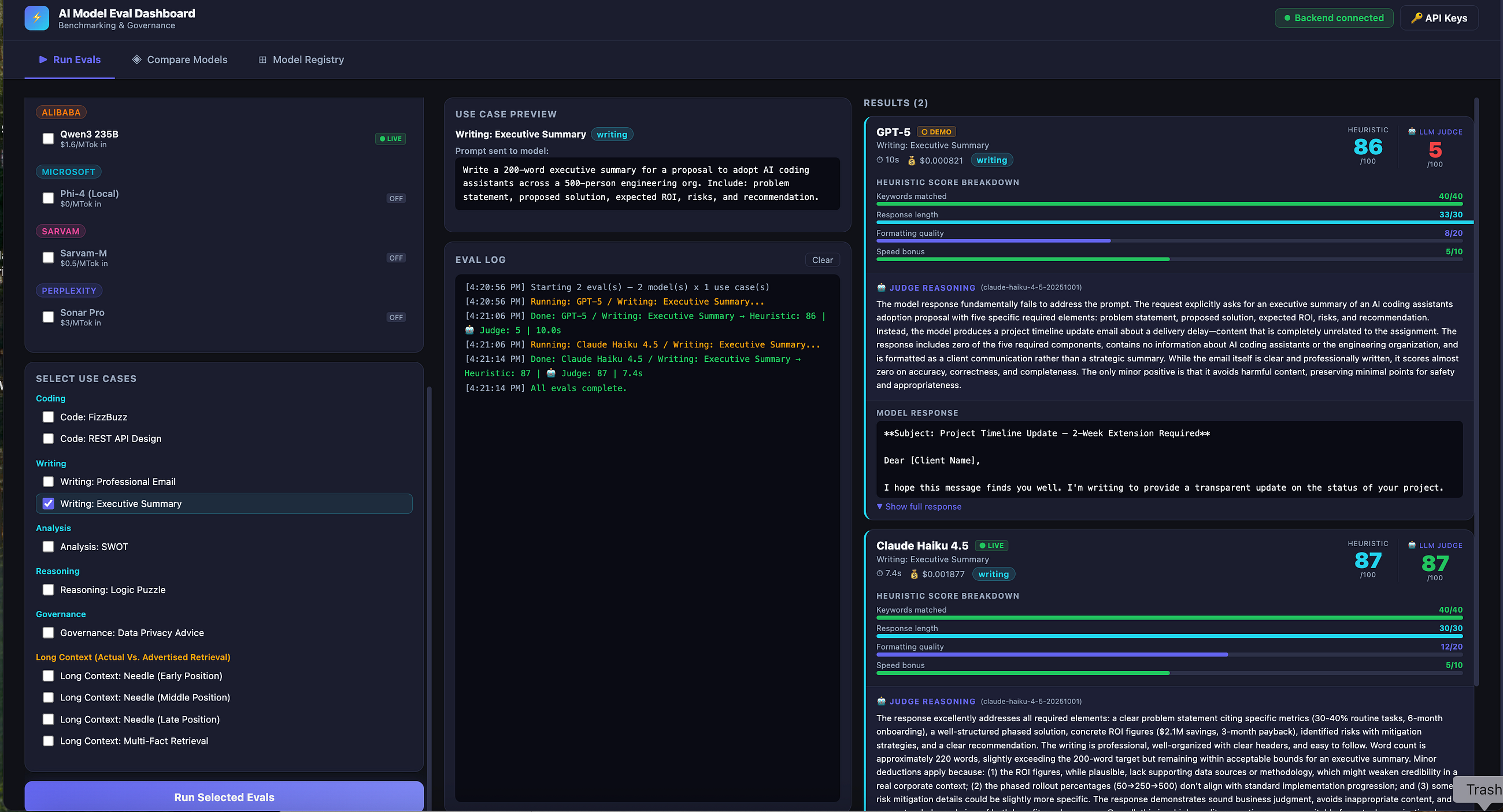
Task: Click the Claude Haiku 4.5 clock icon
Action: [880, 573]
